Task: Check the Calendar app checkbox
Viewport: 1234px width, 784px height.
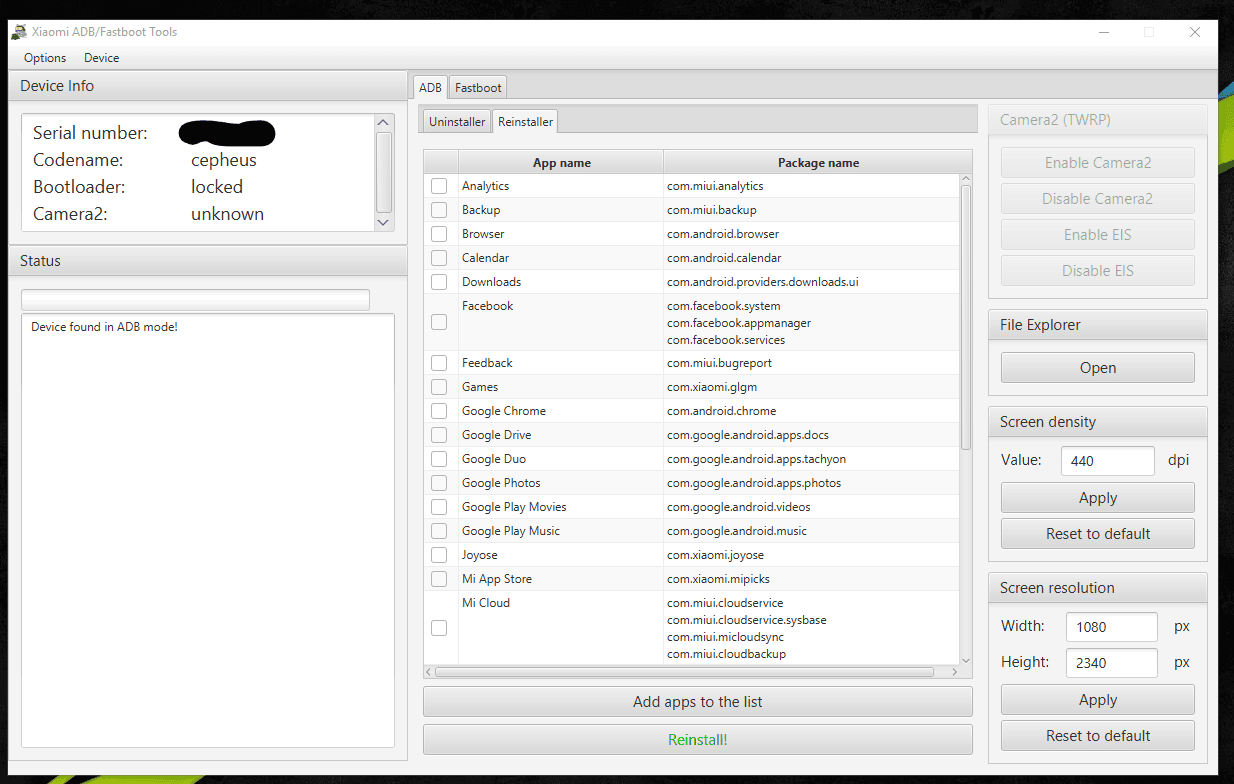Action: coord(439,258)
